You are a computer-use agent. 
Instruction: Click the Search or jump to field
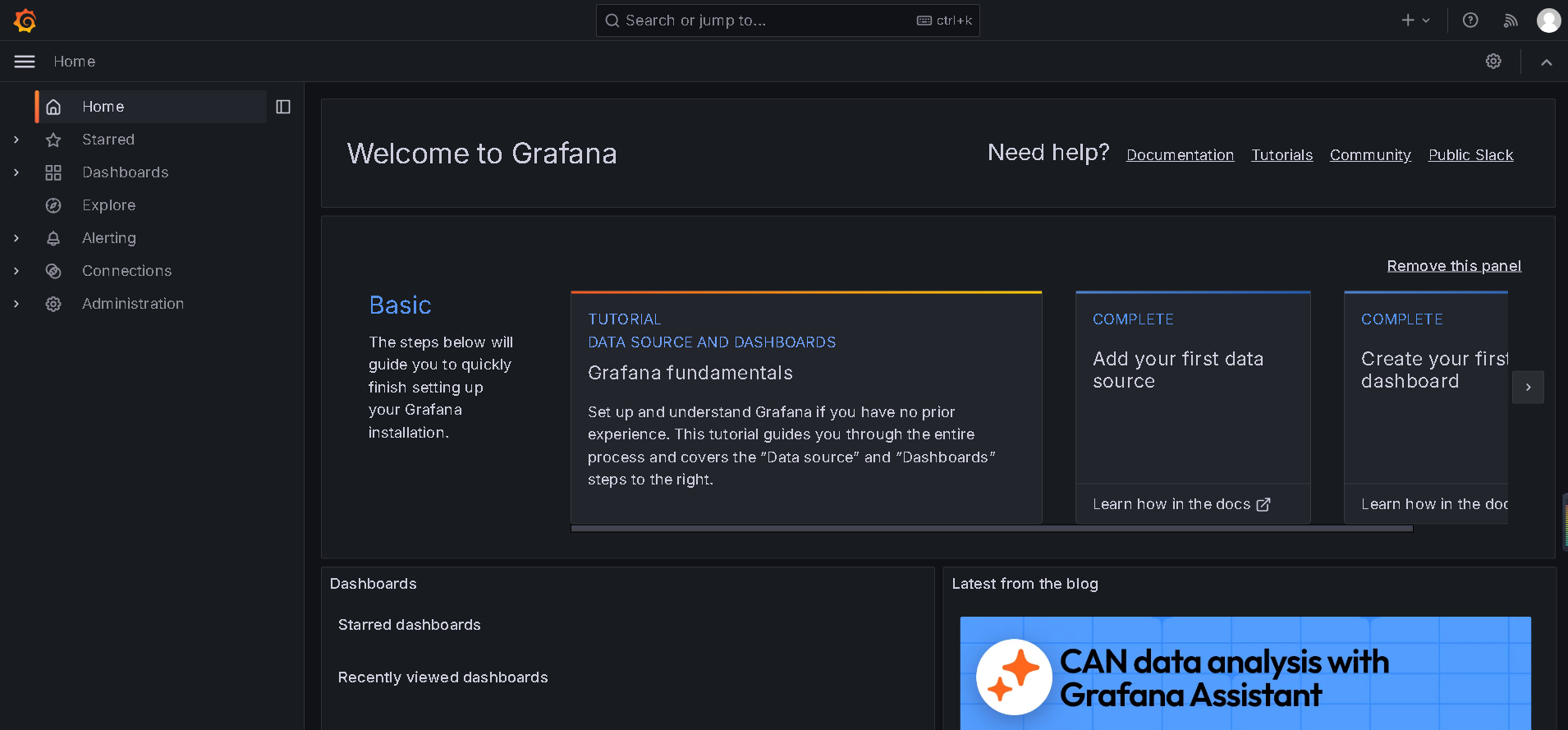pyautogui.click(x=787, y=21)
